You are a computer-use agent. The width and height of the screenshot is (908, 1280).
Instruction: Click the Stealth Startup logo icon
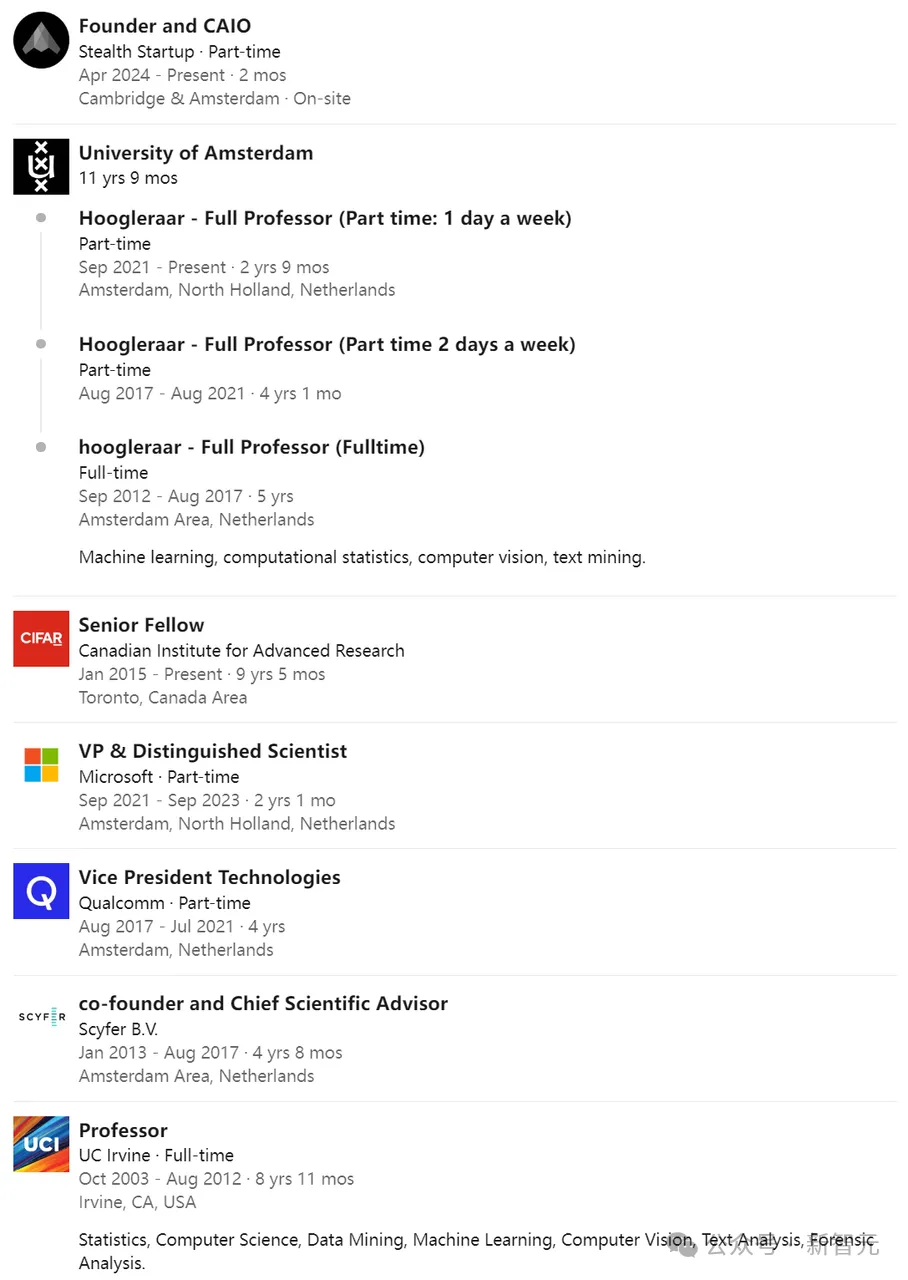click(x=41, y=40)
